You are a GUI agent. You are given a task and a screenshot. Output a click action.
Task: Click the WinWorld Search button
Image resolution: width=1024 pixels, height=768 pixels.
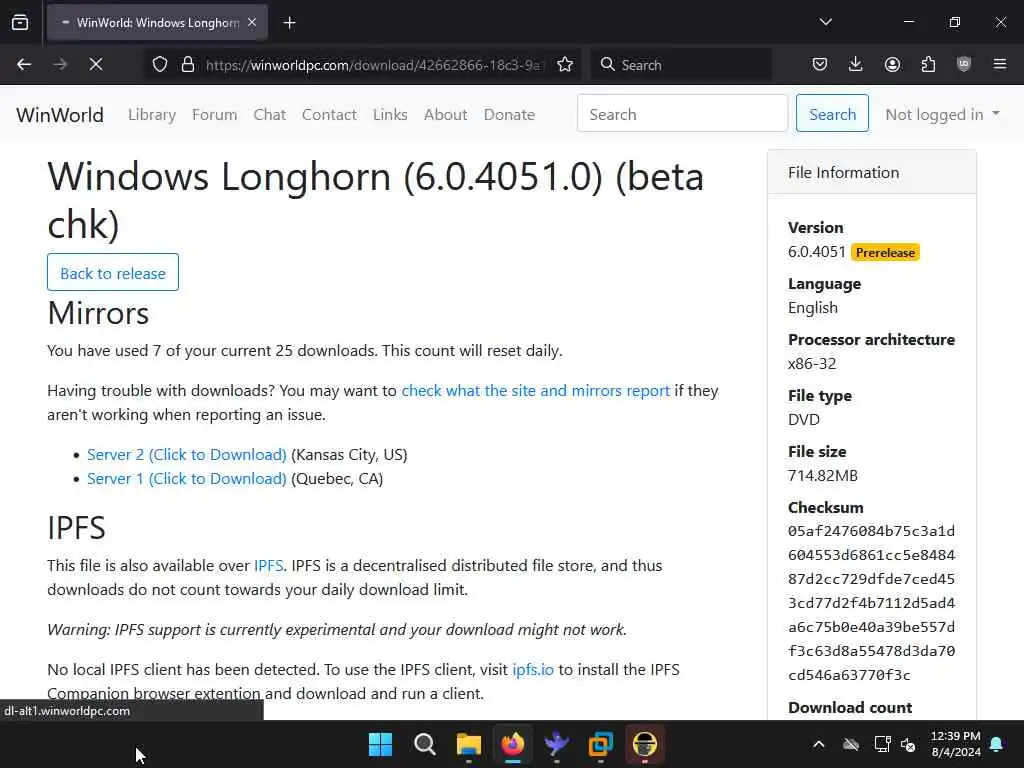(x=832, y=113)
